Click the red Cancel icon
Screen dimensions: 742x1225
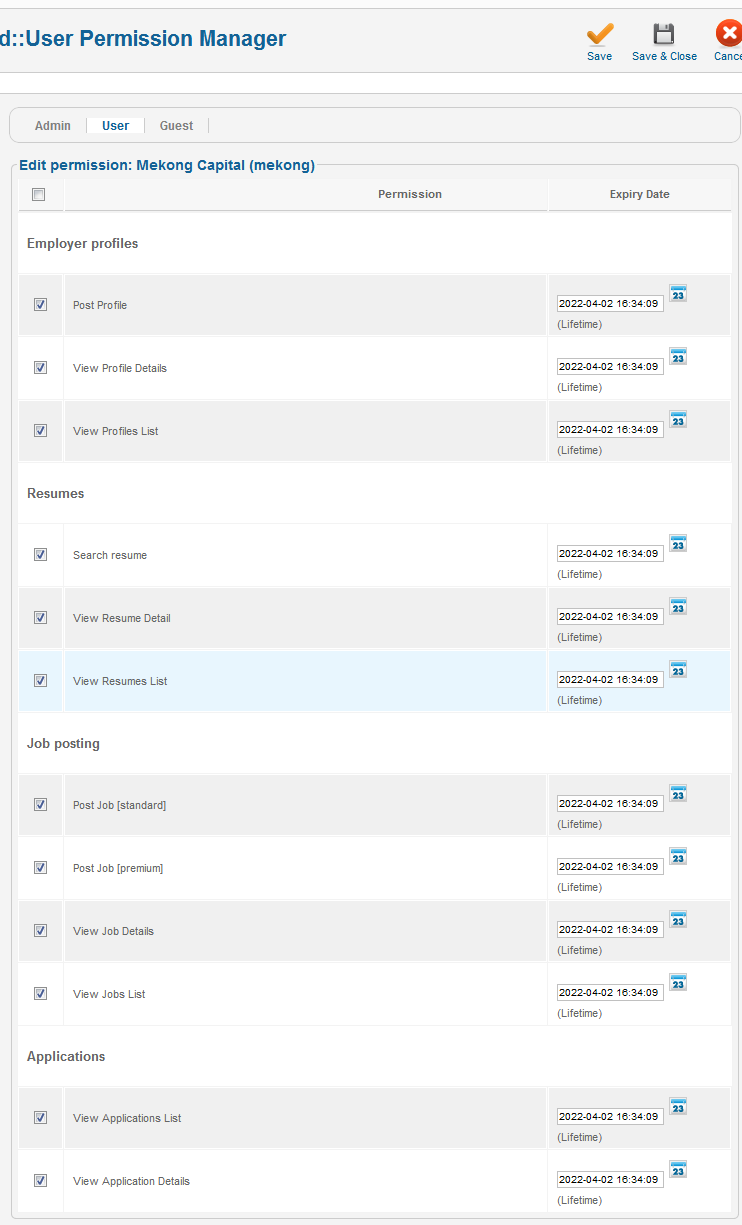729,34
